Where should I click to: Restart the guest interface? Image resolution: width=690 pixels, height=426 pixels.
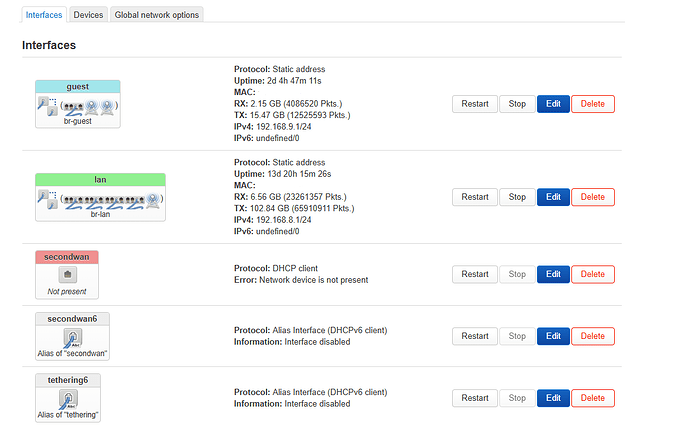click(475, 104)
